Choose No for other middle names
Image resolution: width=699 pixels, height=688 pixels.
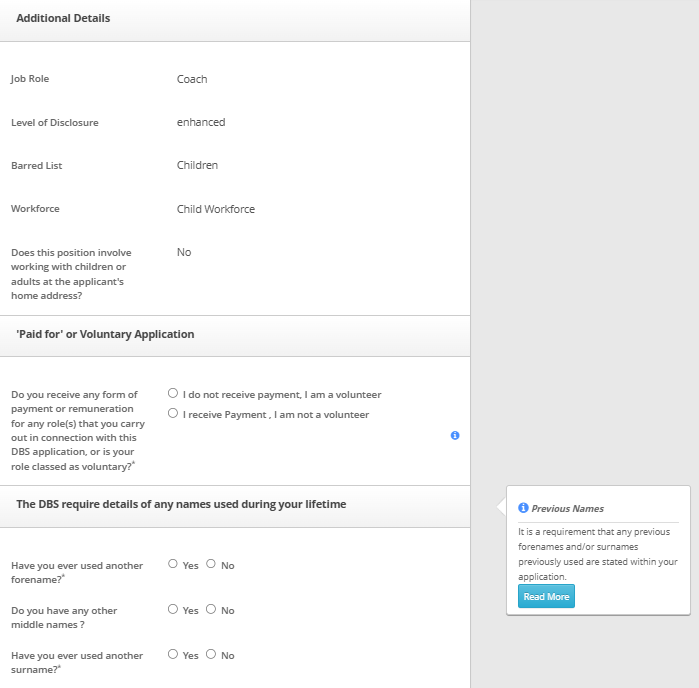[211, 610]
